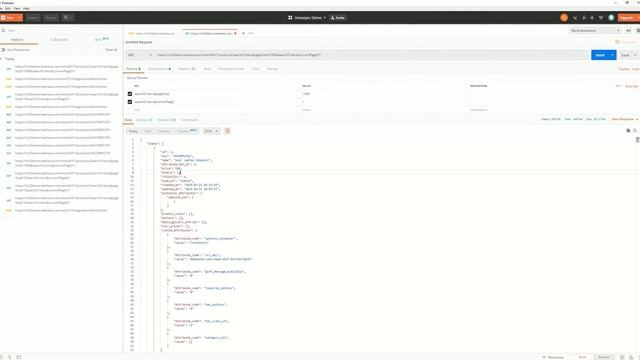Open the Save Response dropdown

[624, 119]
